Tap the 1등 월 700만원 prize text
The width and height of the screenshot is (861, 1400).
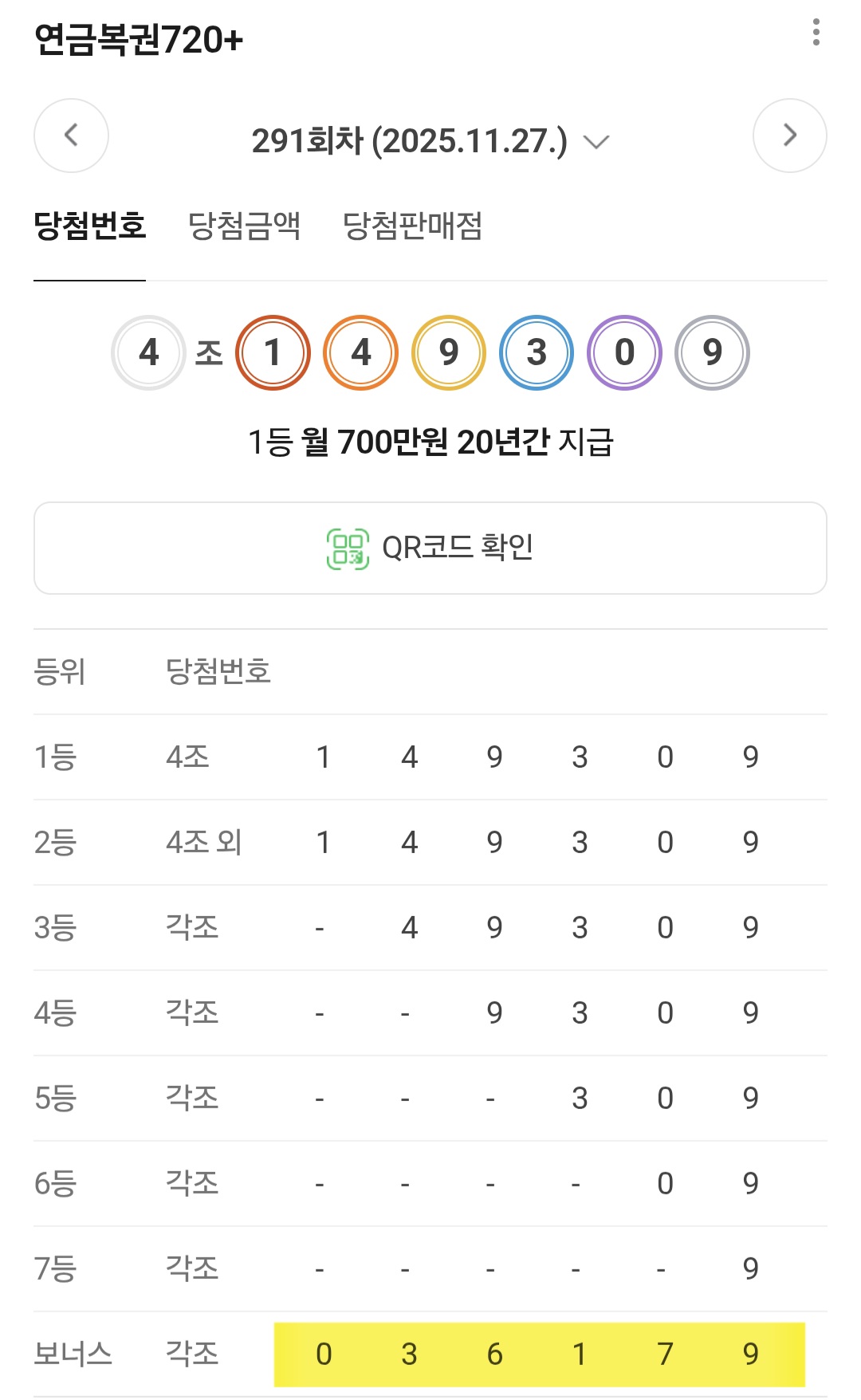tap(431, 442)
